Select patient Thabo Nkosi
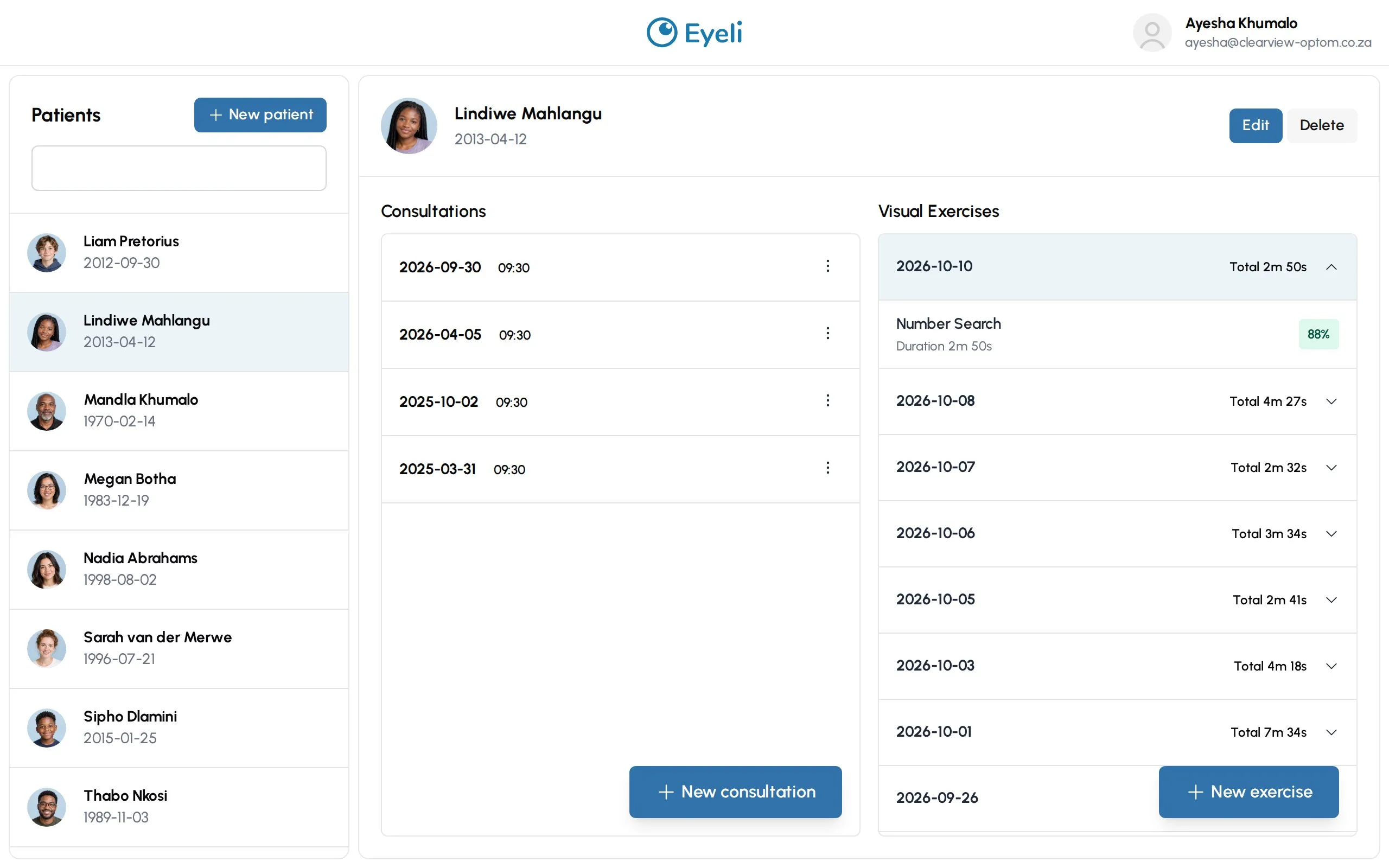This screenshot has height=868, width=1389. [x=179, y=807]
